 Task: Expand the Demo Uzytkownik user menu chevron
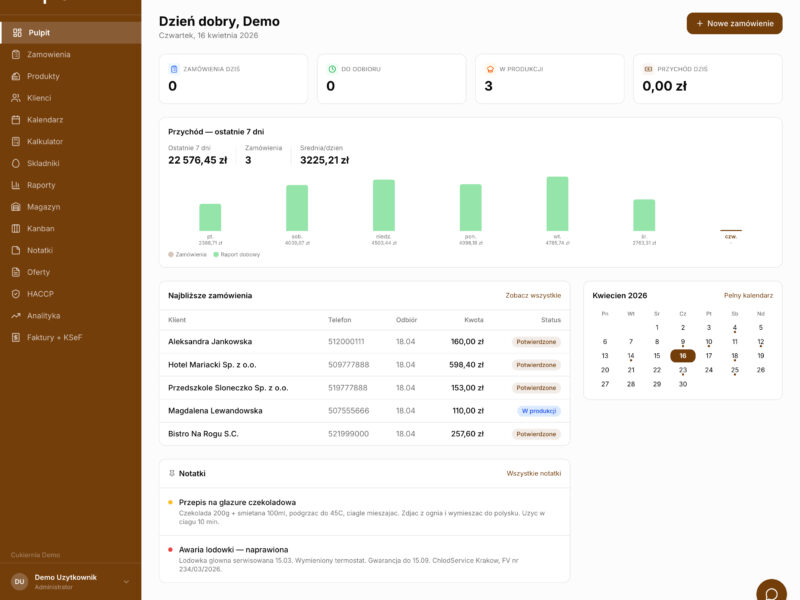pyautogui.click(x=126, y=582)
